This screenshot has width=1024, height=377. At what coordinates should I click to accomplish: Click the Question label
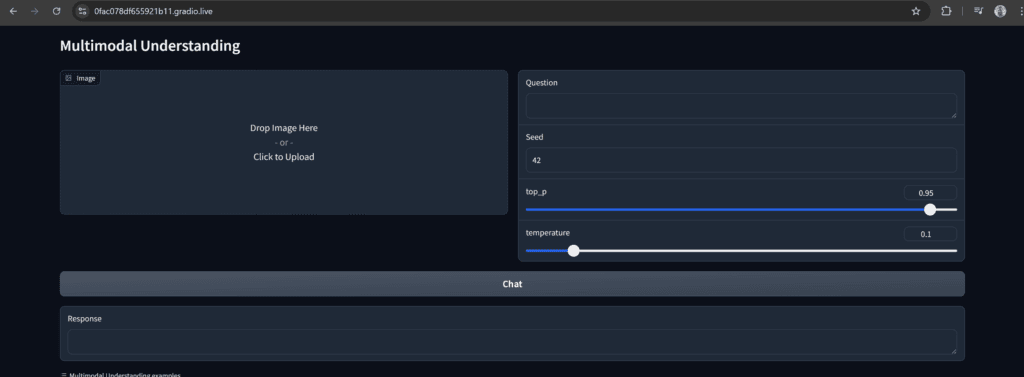[x=541, y=83]
